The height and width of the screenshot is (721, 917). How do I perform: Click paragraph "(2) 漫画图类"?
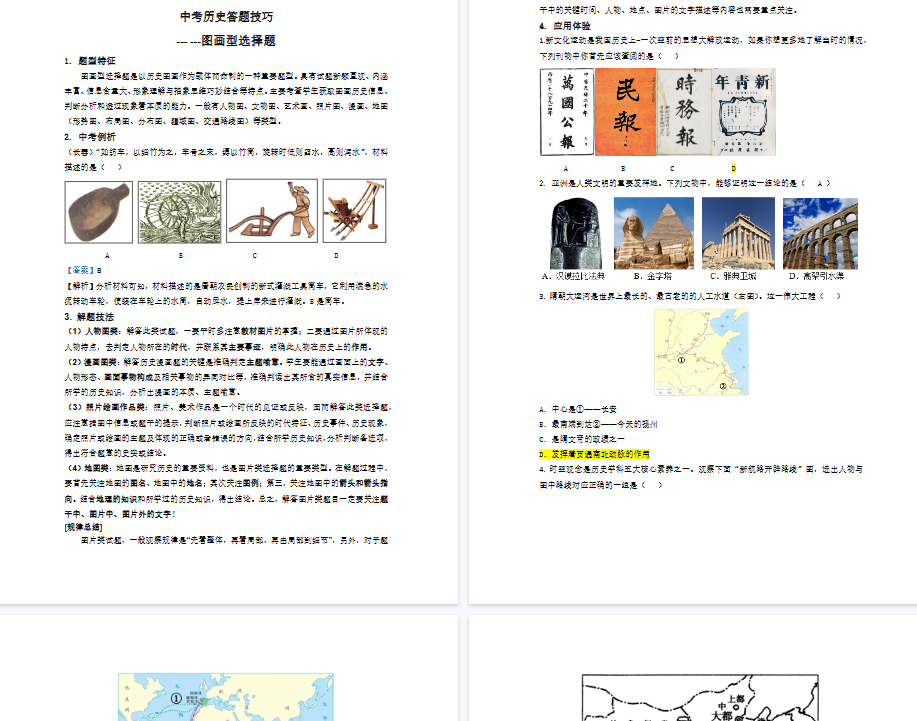[x=226, y=377]
